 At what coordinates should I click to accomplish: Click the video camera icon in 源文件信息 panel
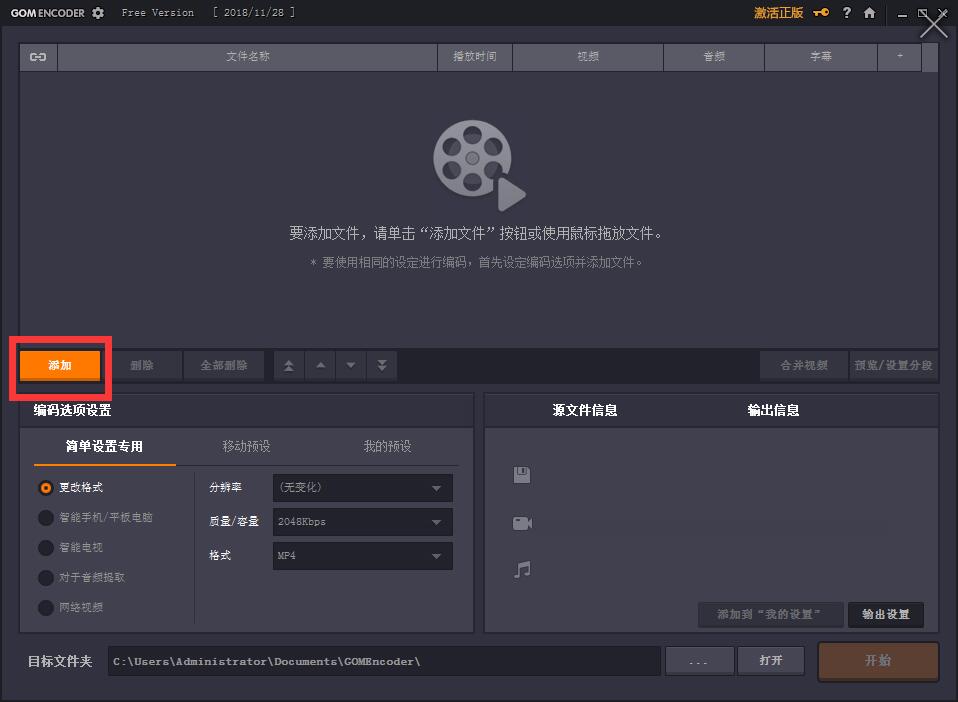pos(520,522)
